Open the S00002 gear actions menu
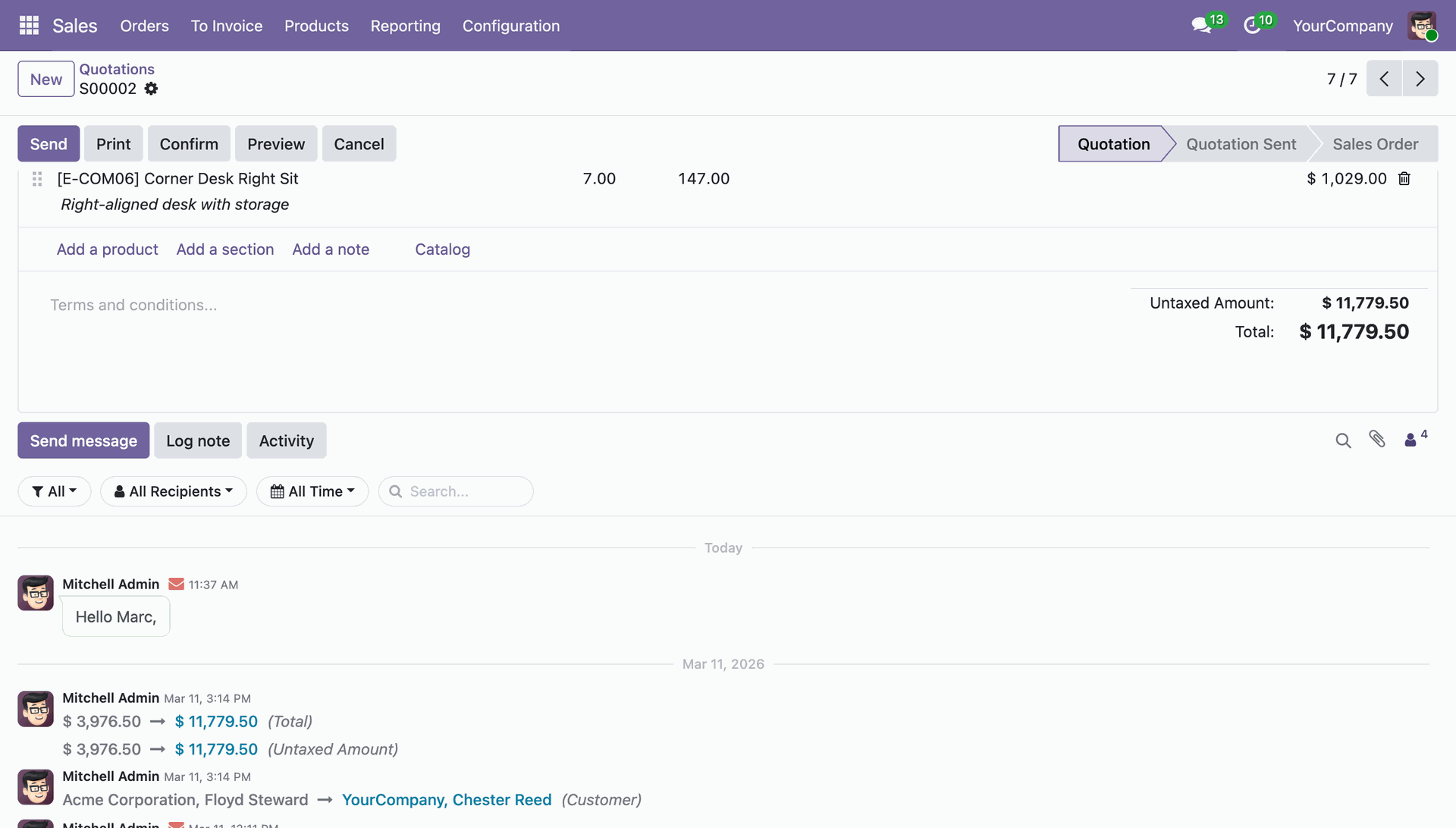 click(152, 89)
